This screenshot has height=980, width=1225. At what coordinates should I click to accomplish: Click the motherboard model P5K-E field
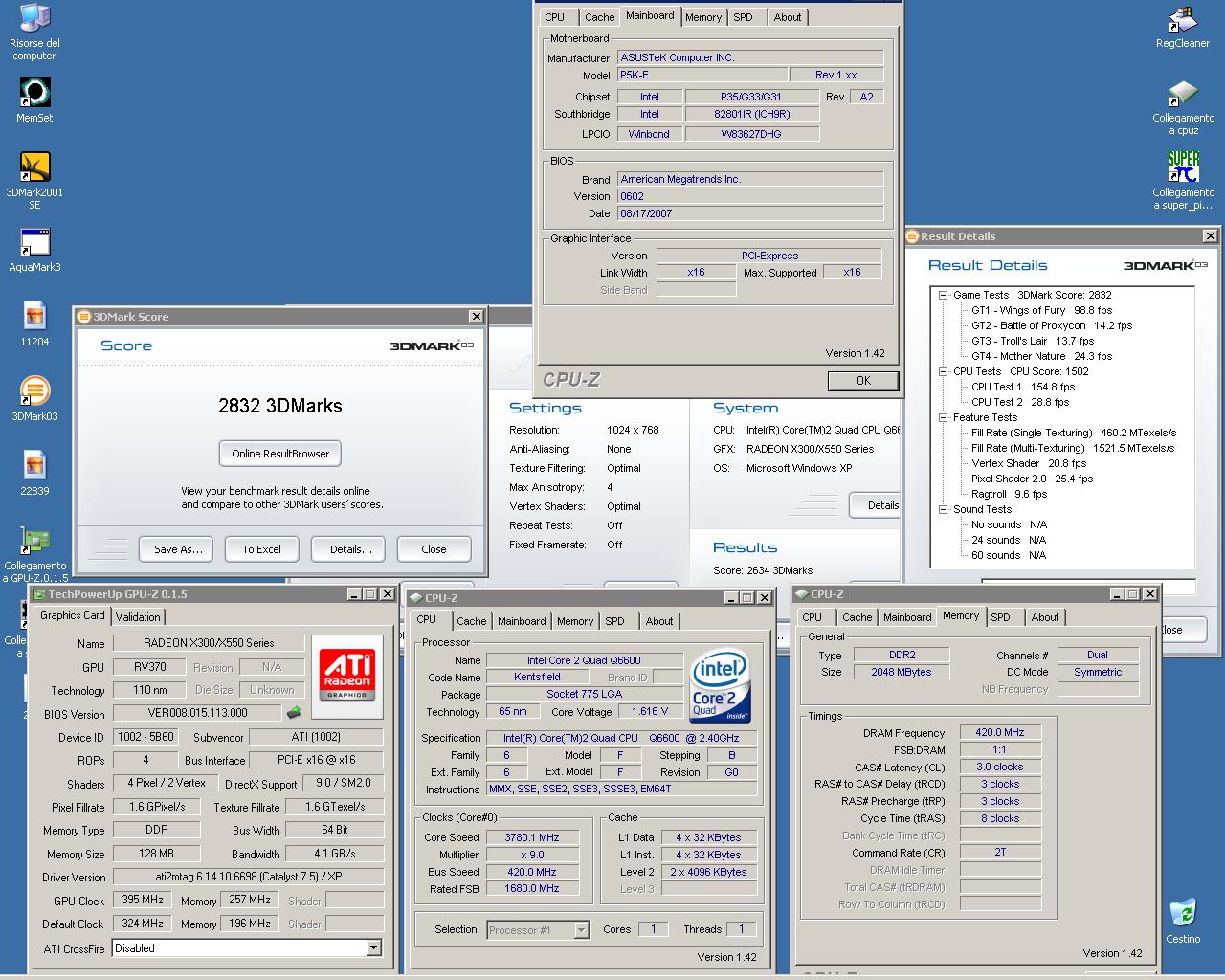coord(702,75)
